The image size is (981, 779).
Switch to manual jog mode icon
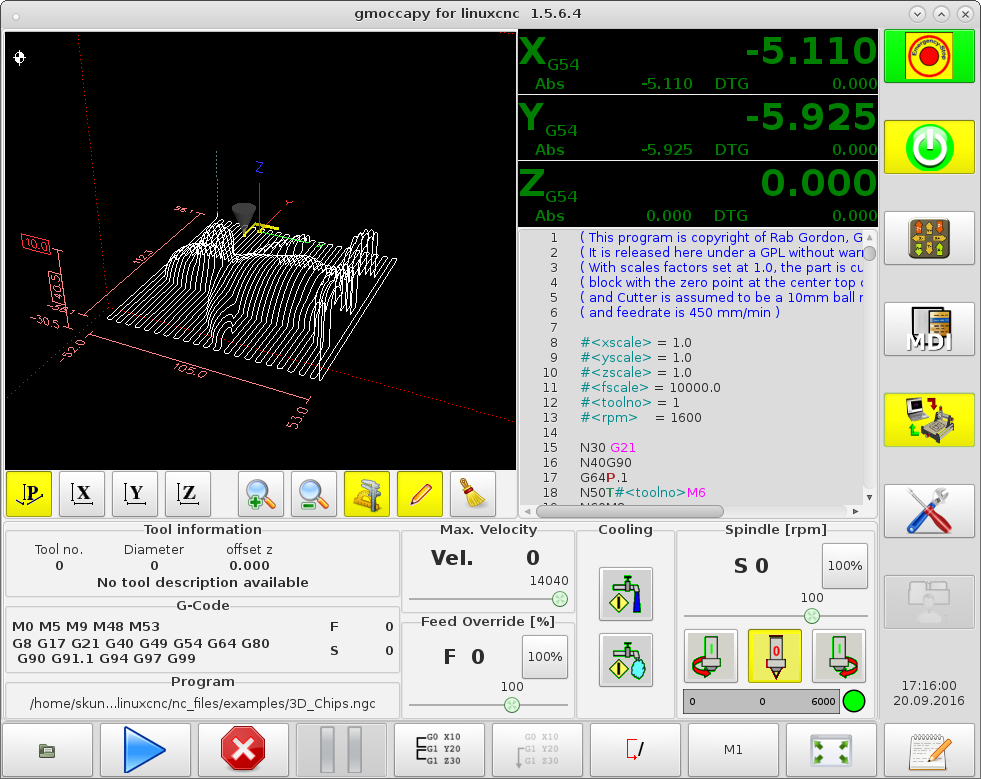pyautogui.click(x=929, y=238)
